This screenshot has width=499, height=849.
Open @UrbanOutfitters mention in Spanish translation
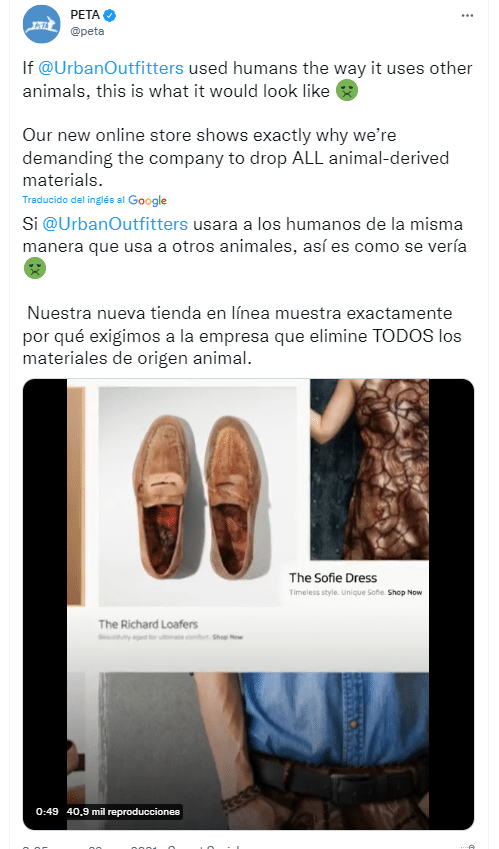point(115,224)
